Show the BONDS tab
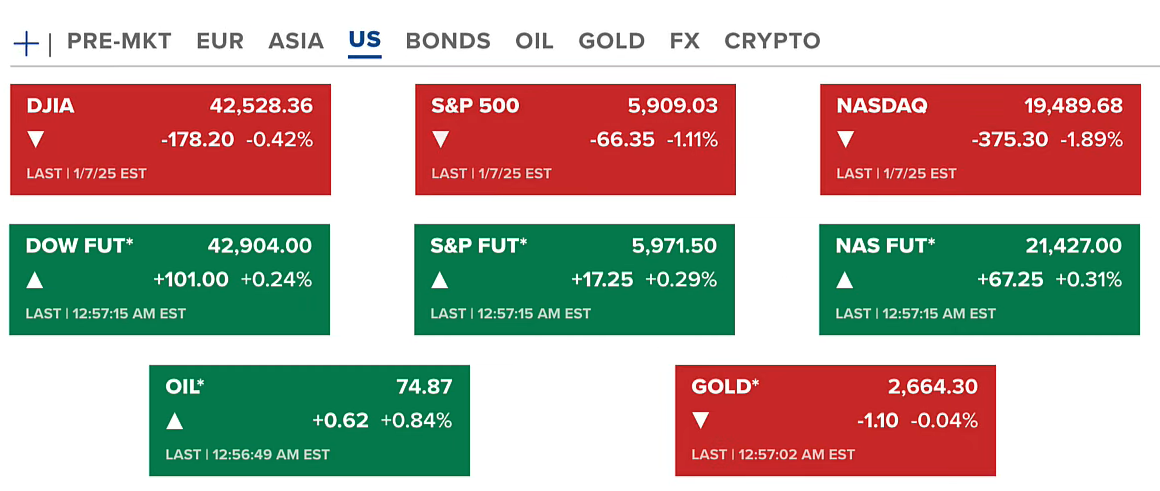This screenshot has width=1160, height=491. 448,41
